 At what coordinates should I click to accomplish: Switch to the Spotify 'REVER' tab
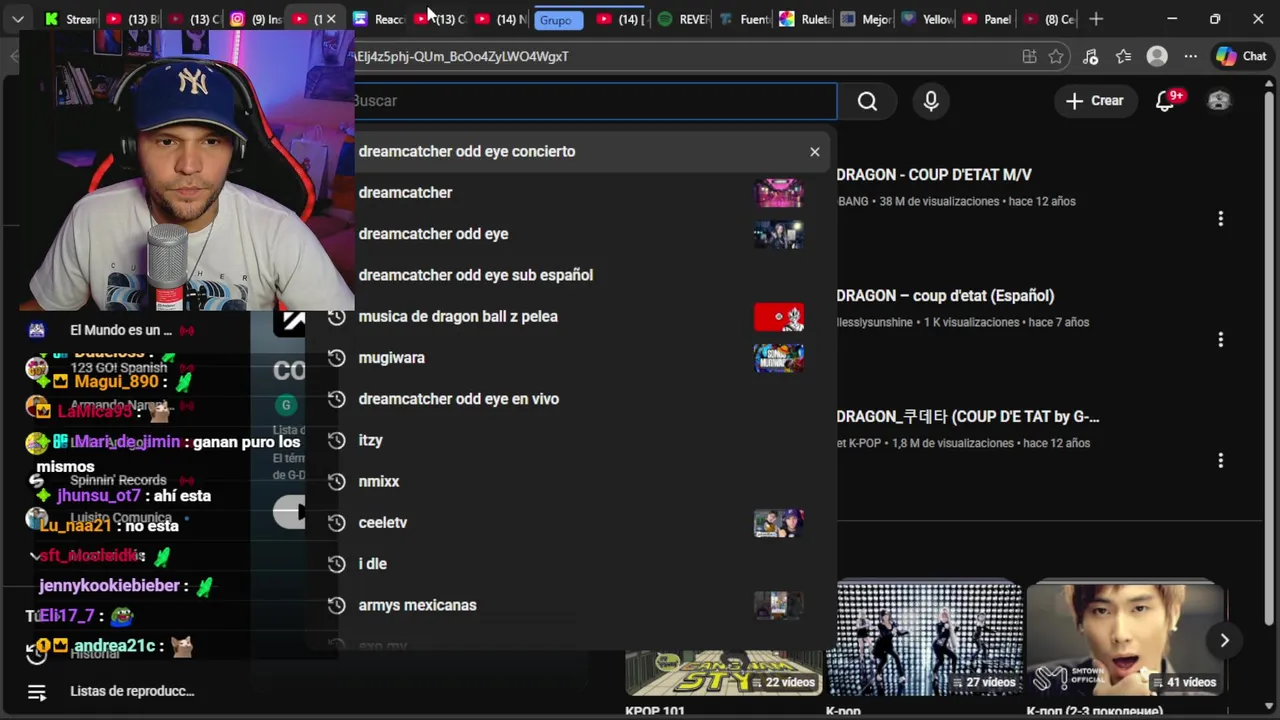click(683, 19)
